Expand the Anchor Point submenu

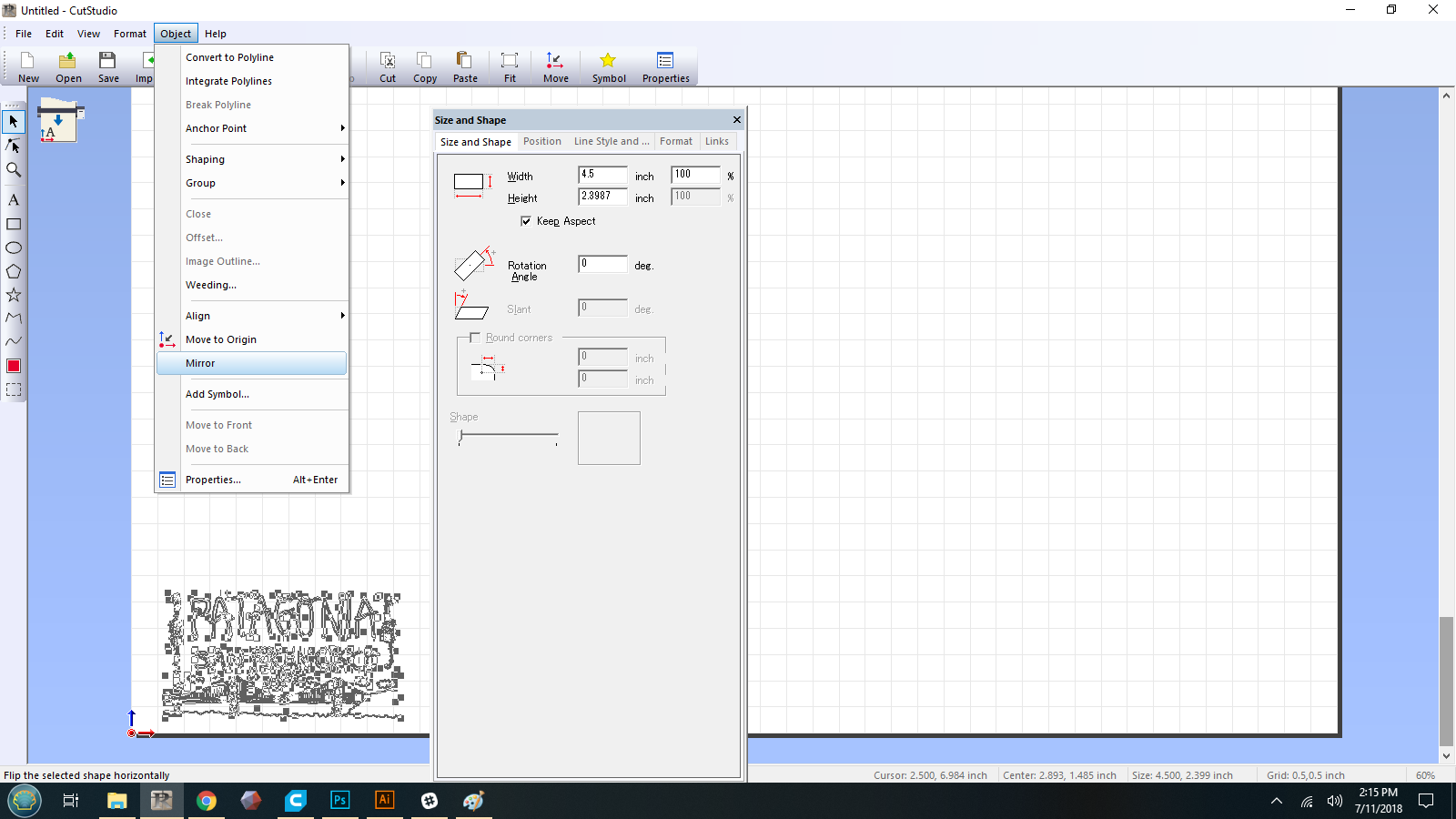click(x=252, y=128)
